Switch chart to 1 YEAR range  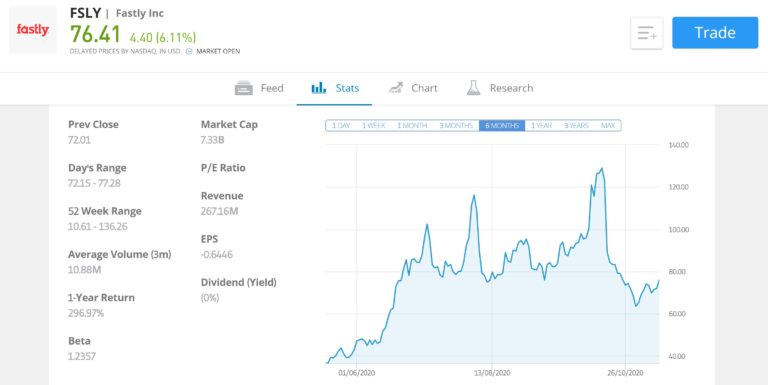(x=541, y=126)
